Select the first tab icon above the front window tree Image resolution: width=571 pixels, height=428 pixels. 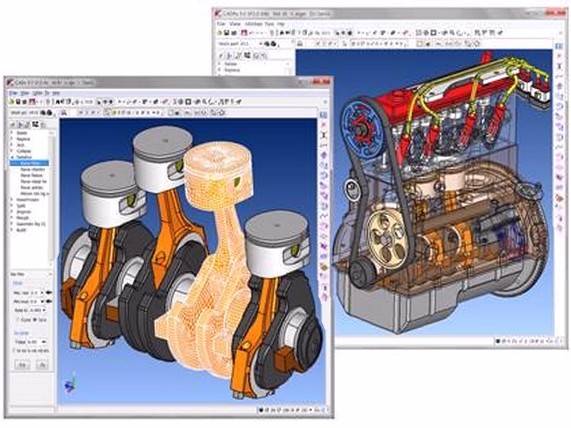pyautogui.click(x=12, y=125)
